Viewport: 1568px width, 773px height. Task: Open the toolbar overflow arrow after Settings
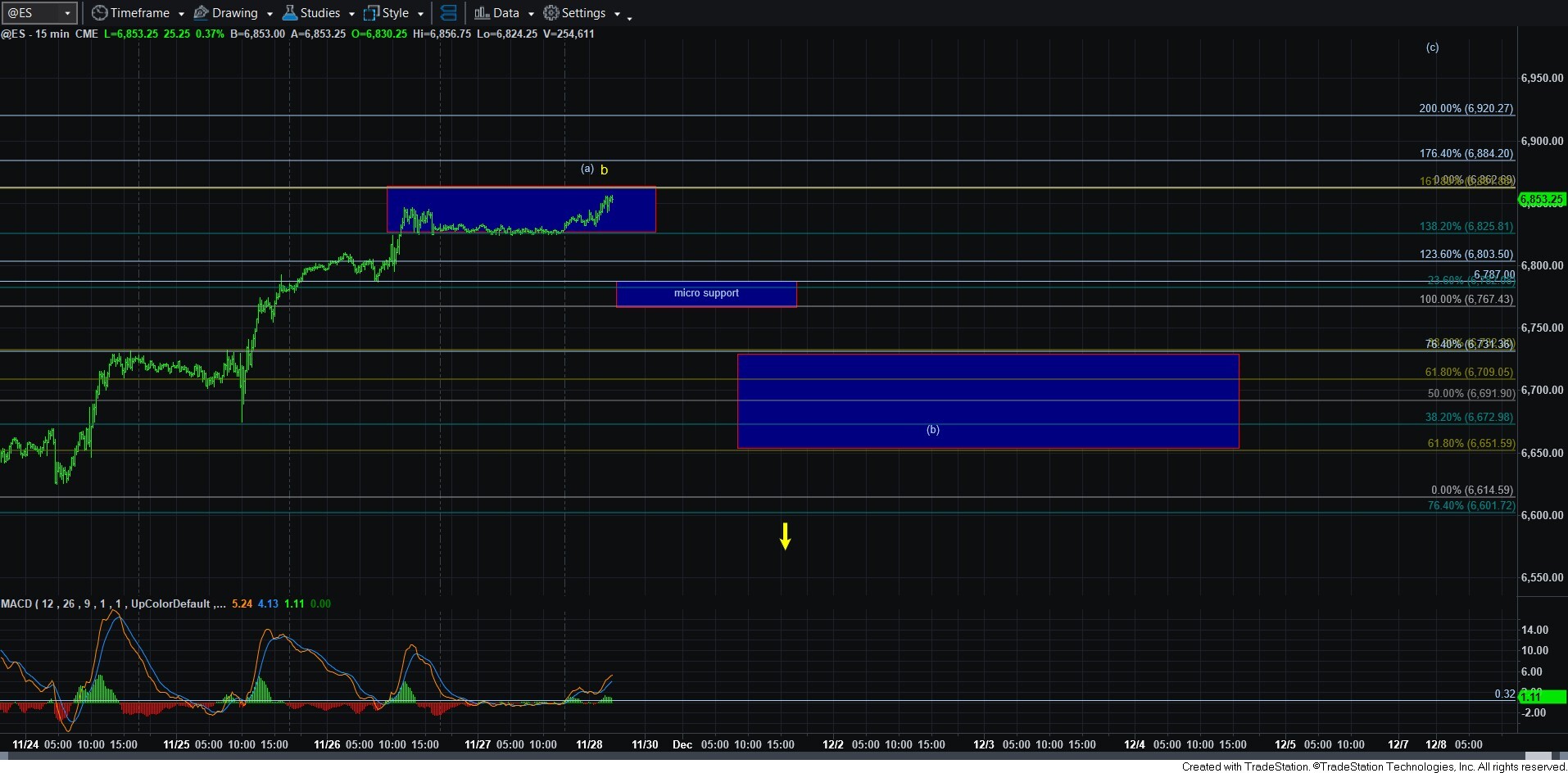tap(629, 18)
